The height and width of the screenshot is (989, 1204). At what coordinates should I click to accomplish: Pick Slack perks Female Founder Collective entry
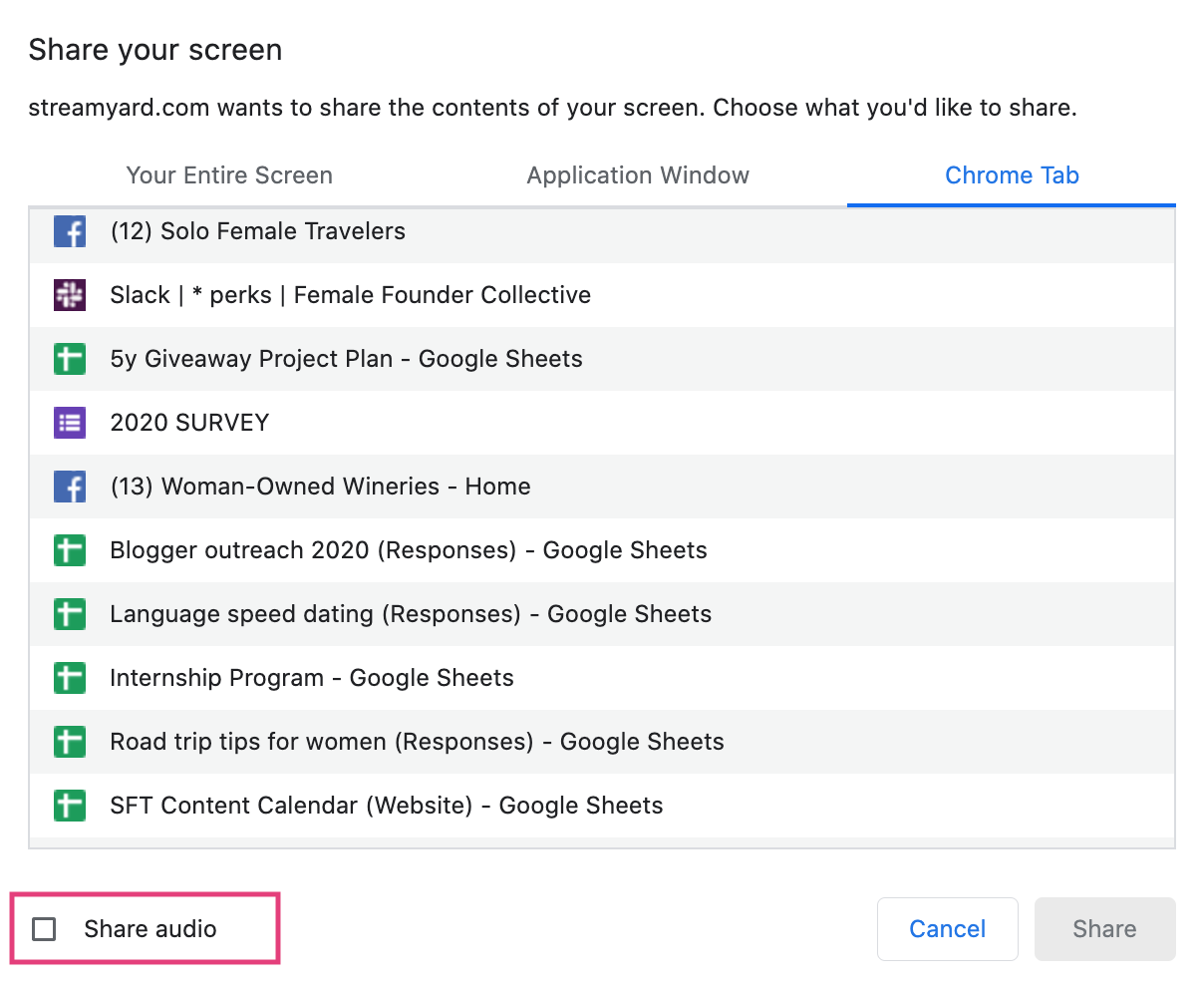point(350,295)
